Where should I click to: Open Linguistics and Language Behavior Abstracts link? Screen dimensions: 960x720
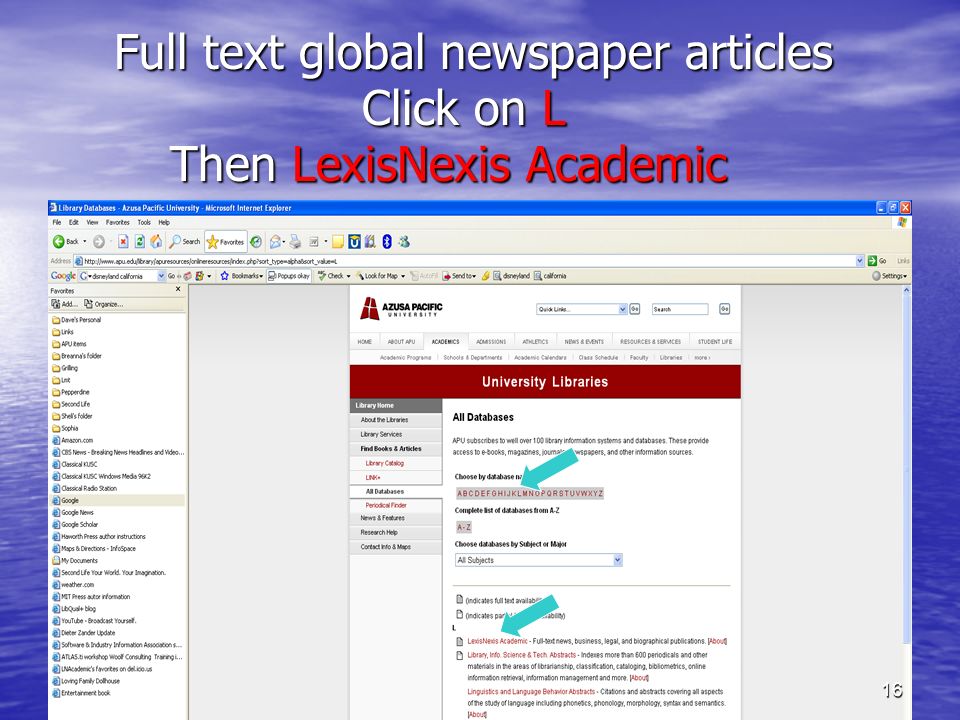click(x=531, y=691)
